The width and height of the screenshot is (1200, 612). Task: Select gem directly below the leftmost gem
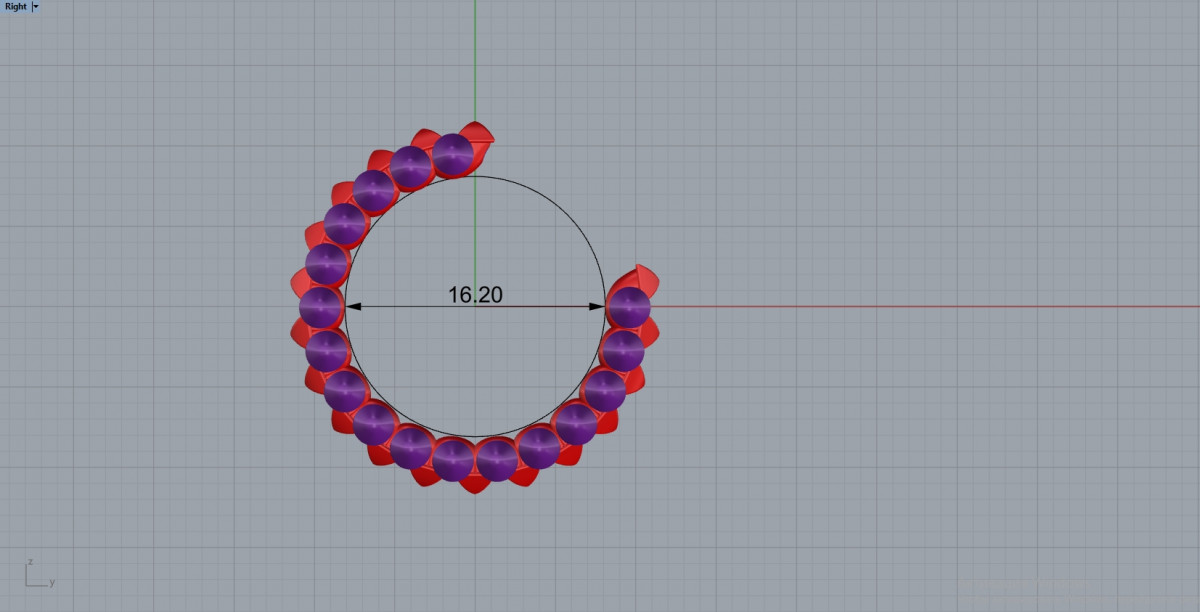(x=326, y=350)
